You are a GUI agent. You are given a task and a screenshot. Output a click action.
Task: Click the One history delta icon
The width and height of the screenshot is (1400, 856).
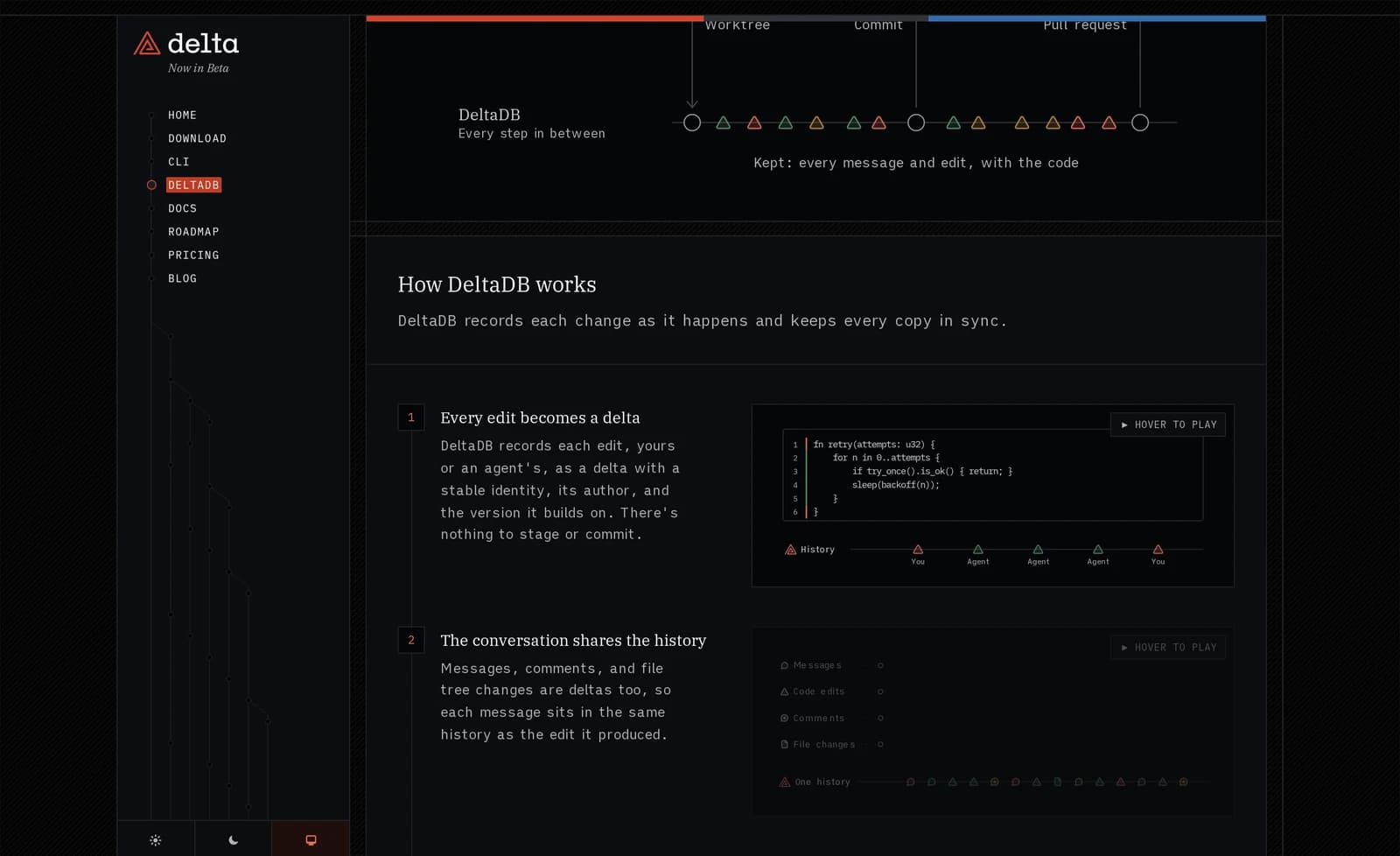(x=785, y=782)
